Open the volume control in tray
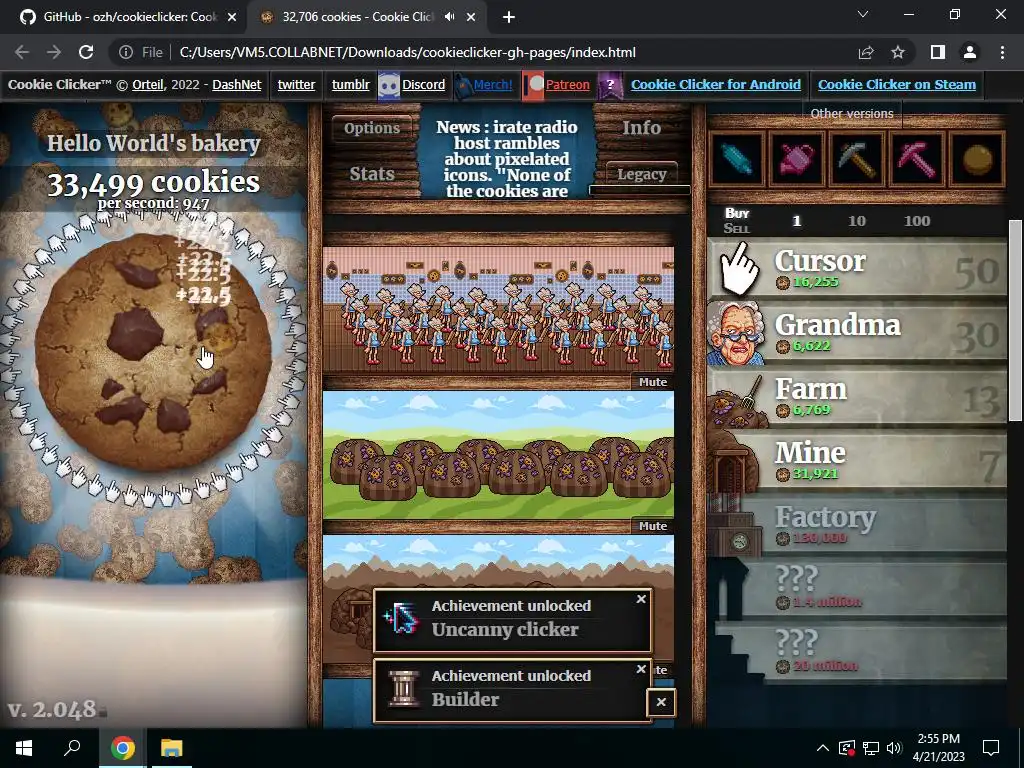Screen dimensions: 1024x768 coord(894,748)
